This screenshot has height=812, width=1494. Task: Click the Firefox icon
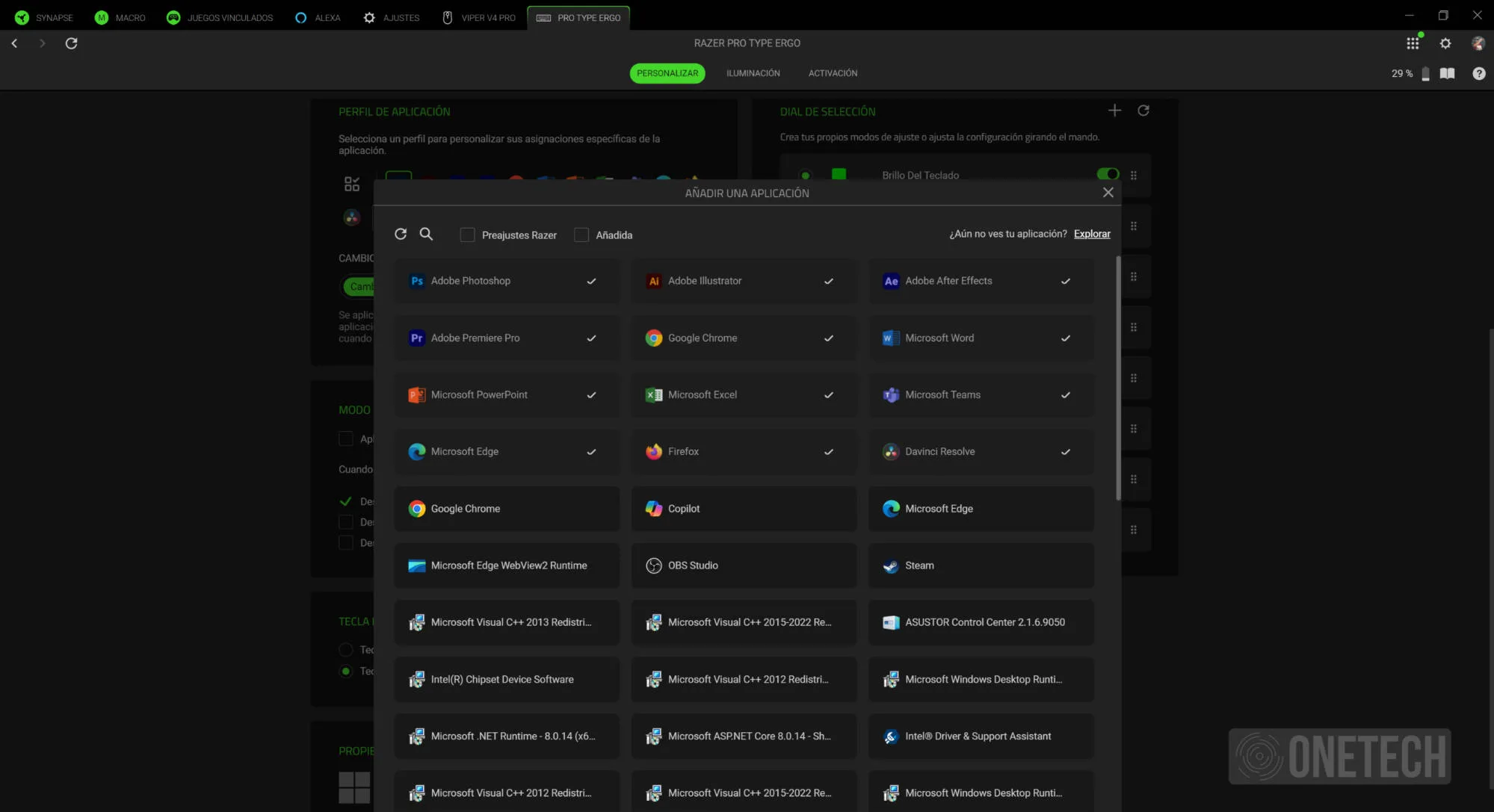654,452
